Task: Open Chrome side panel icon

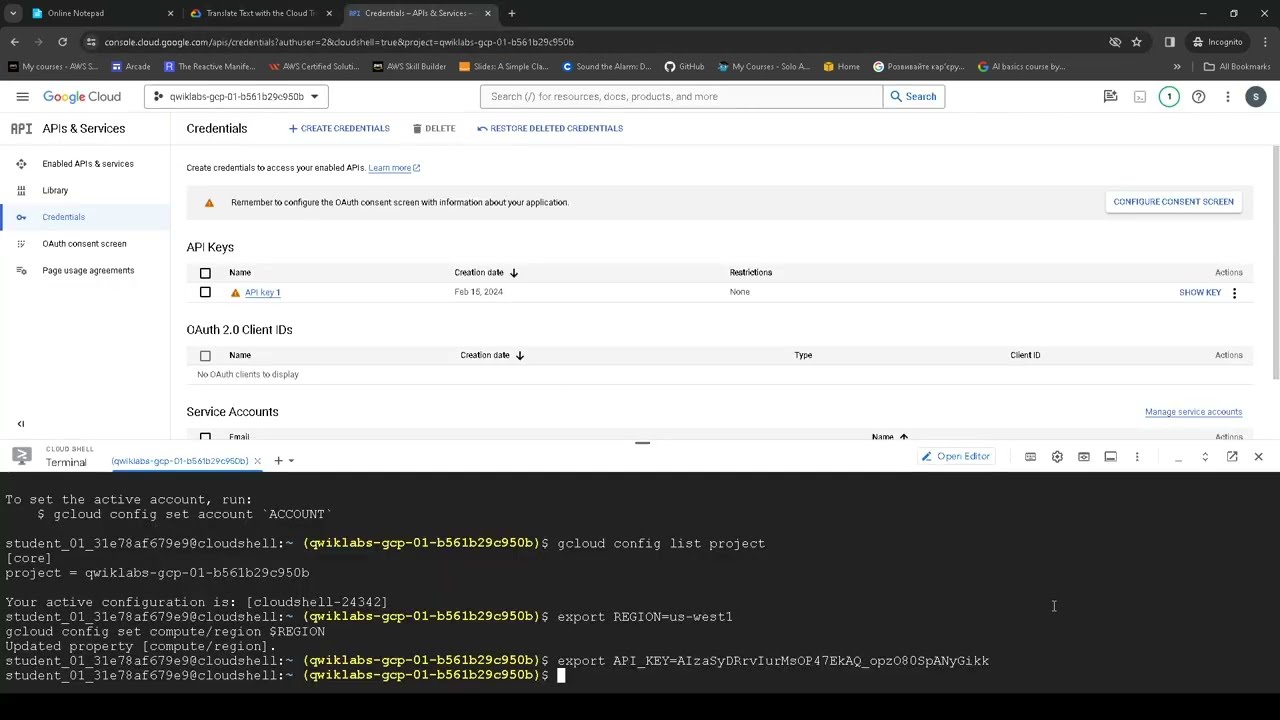Action: click(x=1169, y=42)
